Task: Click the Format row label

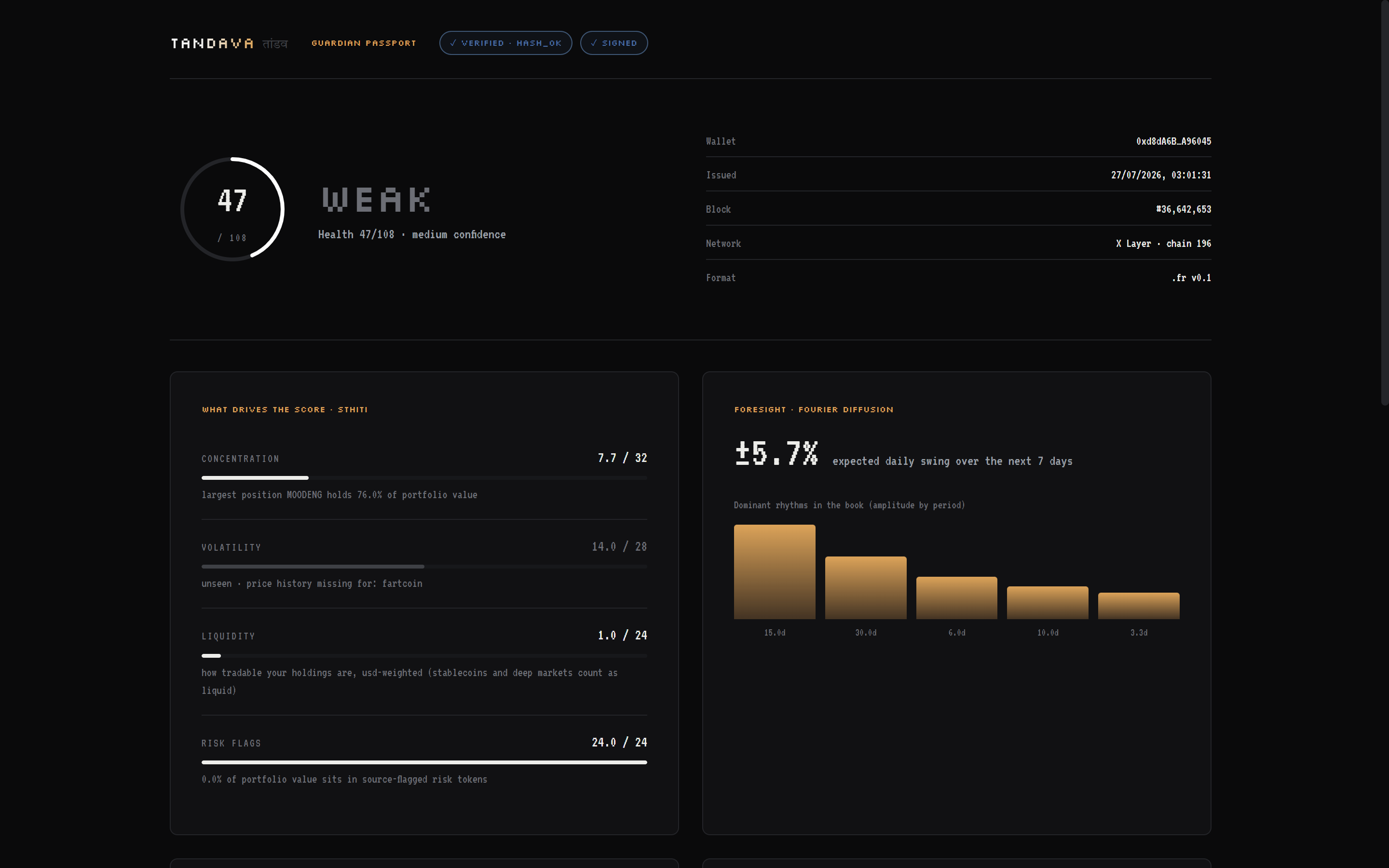Action: click(721, 278)
